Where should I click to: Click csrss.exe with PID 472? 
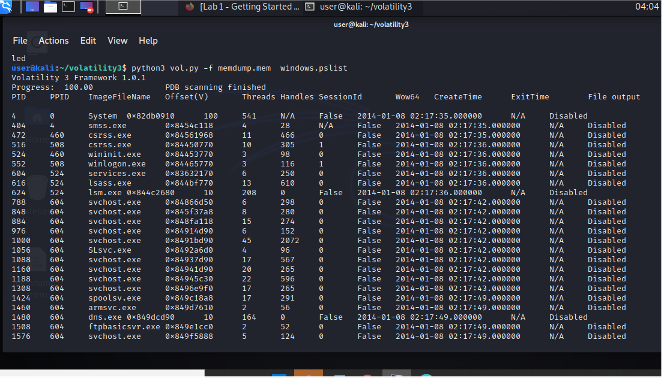pos(110,136)
